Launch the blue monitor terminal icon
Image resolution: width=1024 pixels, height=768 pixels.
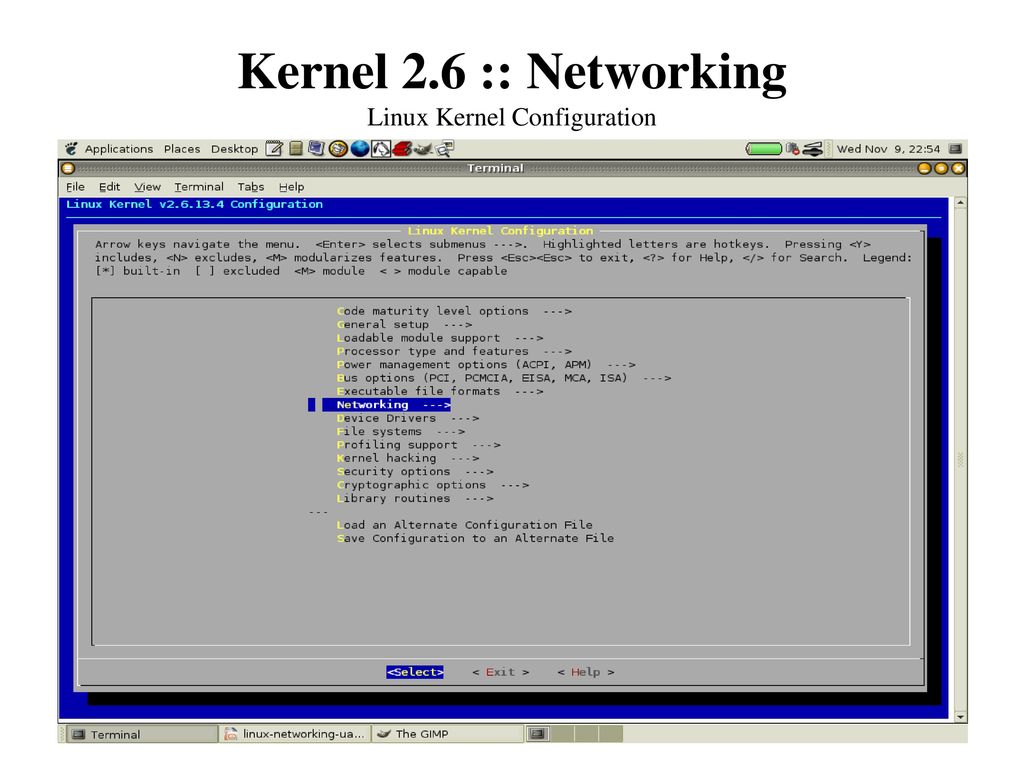[316, 148]
